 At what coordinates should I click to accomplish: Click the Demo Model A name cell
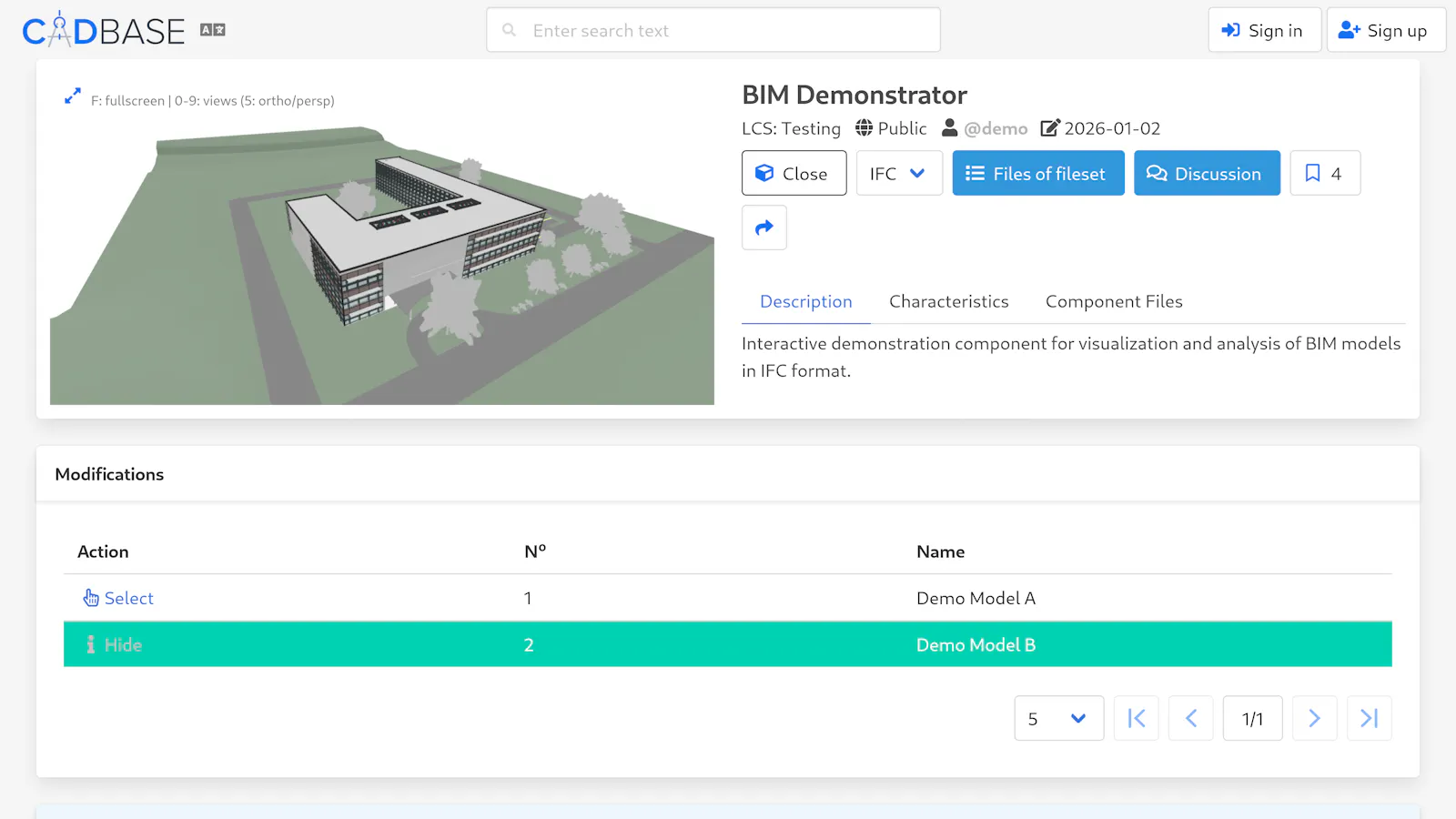(x=976, y=598)
